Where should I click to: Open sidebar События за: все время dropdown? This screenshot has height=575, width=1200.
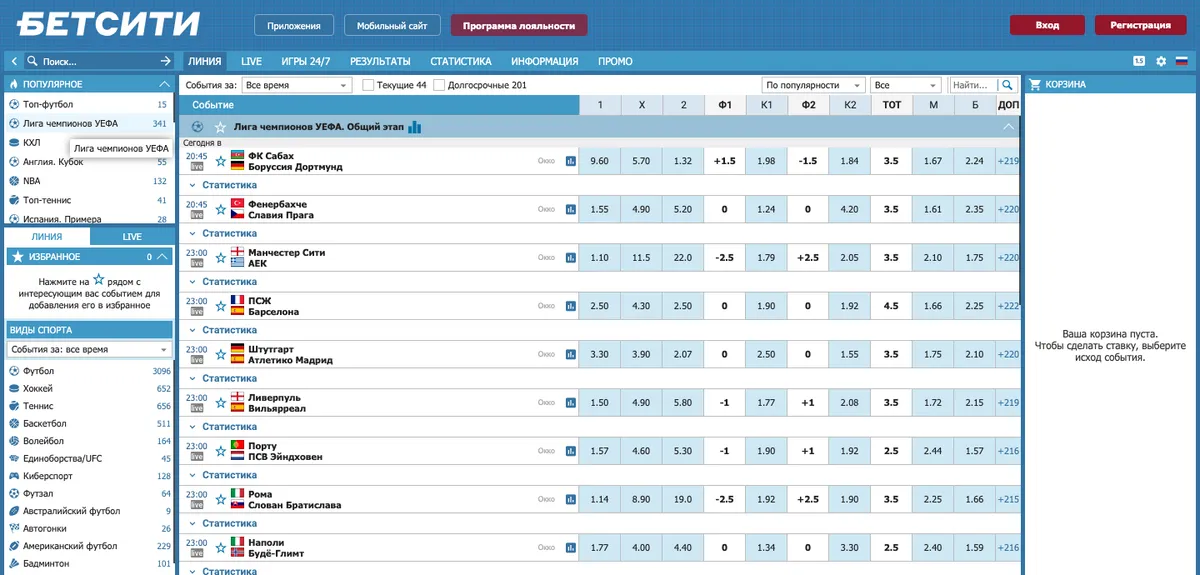tap(90, 349)
